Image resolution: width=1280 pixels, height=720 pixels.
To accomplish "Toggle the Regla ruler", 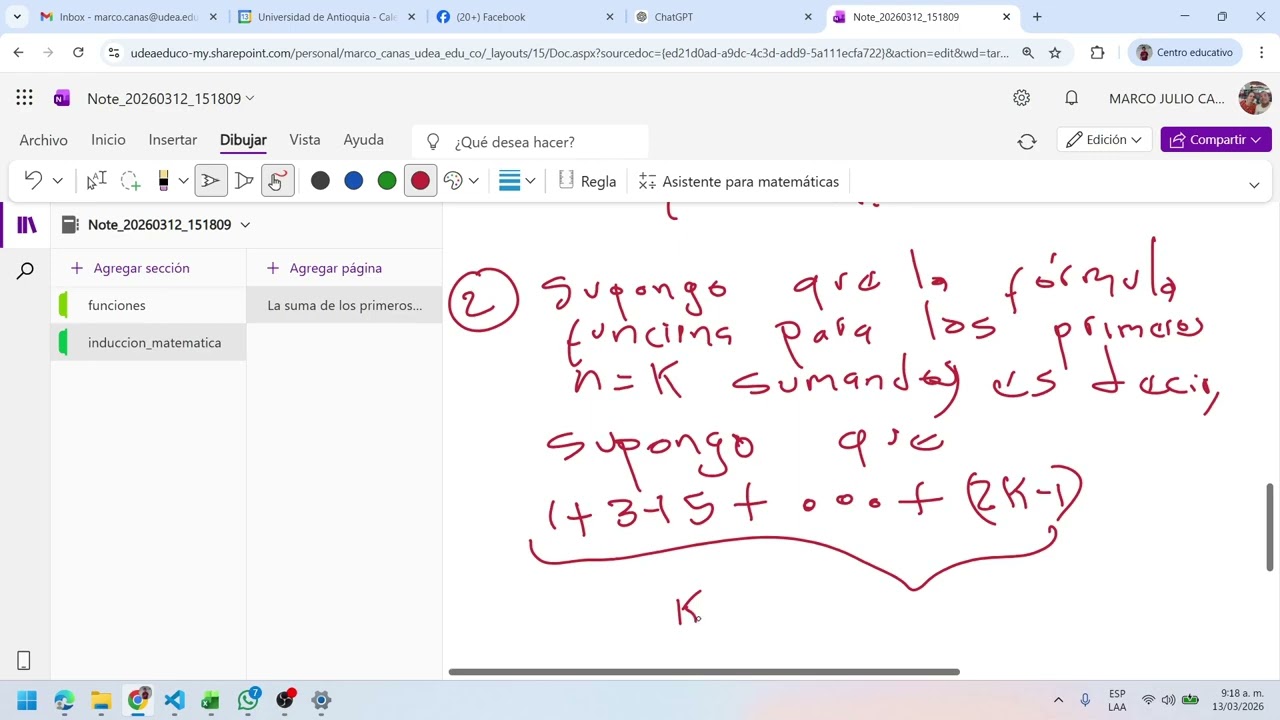I will click(x=587, y=181).
